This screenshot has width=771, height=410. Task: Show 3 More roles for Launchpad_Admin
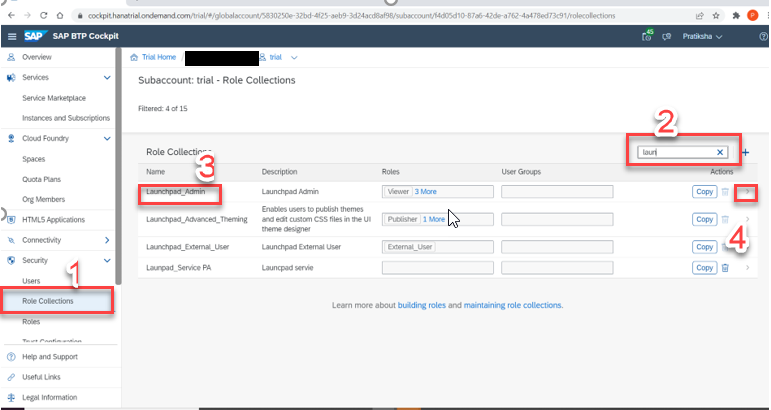(425, 191)
